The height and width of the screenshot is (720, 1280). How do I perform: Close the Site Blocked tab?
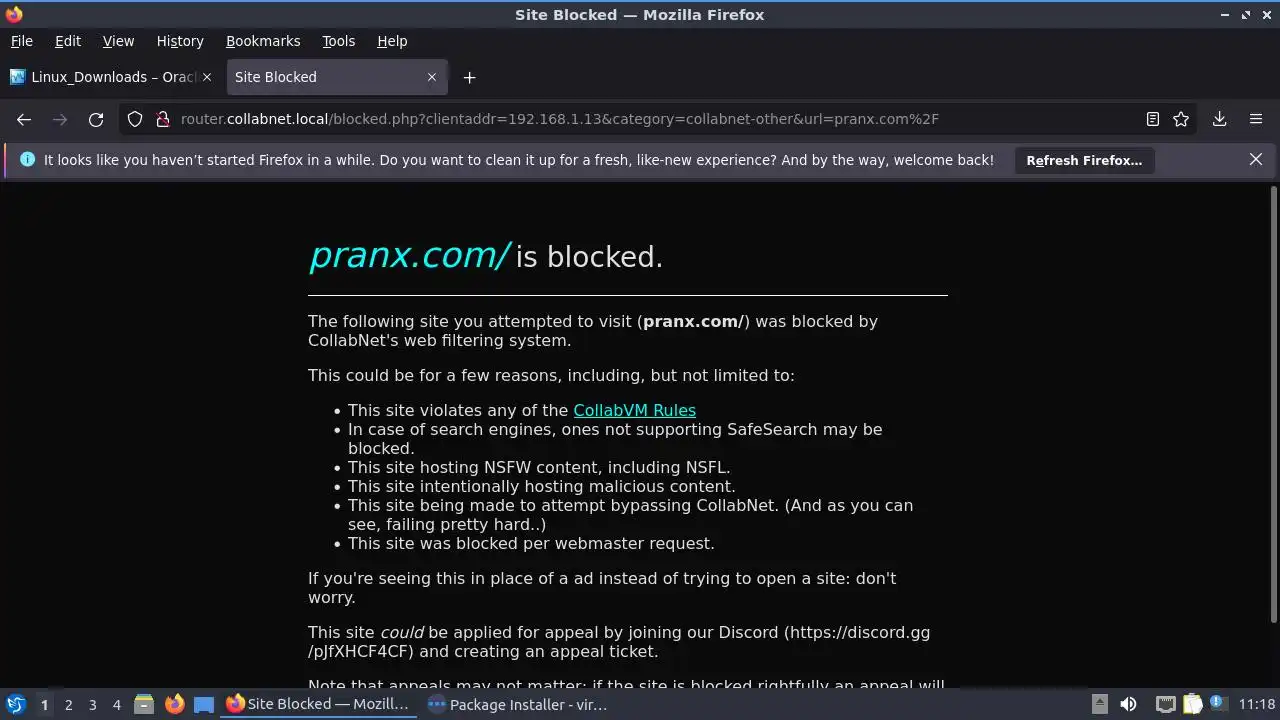pyautogui.click(x=432, y=77)
